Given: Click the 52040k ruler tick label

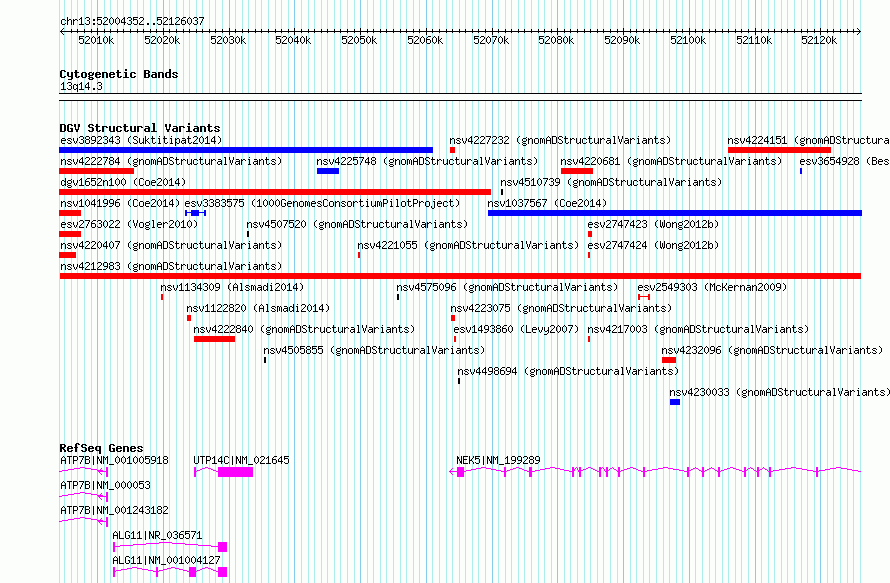Looking at the screenshot, I should pos(293,40).
